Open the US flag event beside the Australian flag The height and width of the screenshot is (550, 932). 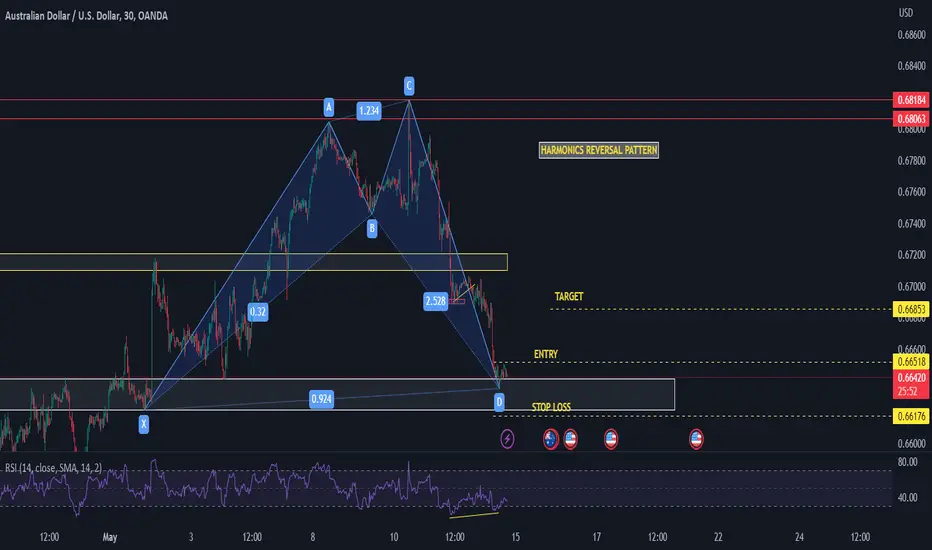pos(571,439)
